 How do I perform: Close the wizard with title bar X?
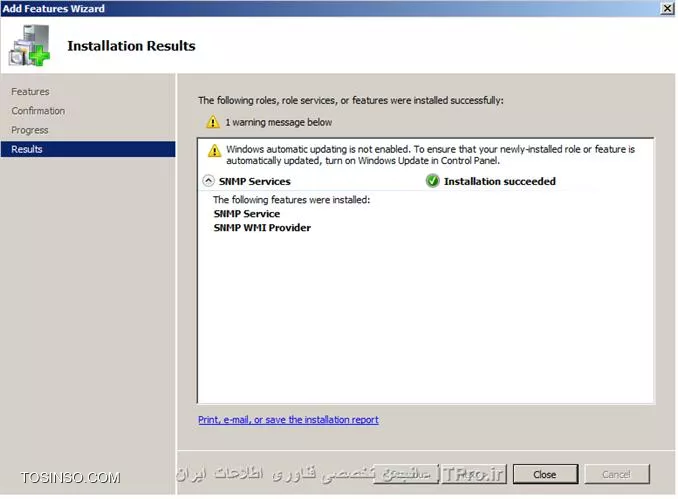click(667, 8)
